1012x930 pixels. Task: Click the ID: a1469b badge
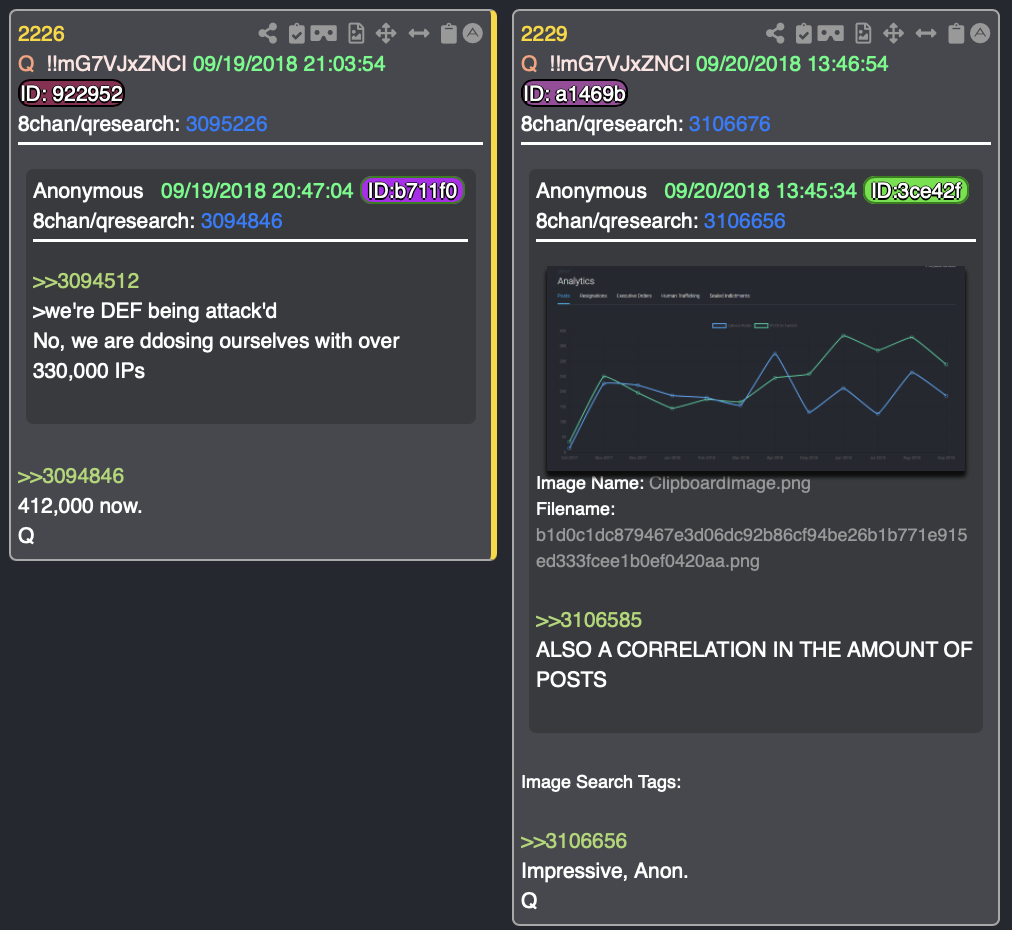pos(574,94)
